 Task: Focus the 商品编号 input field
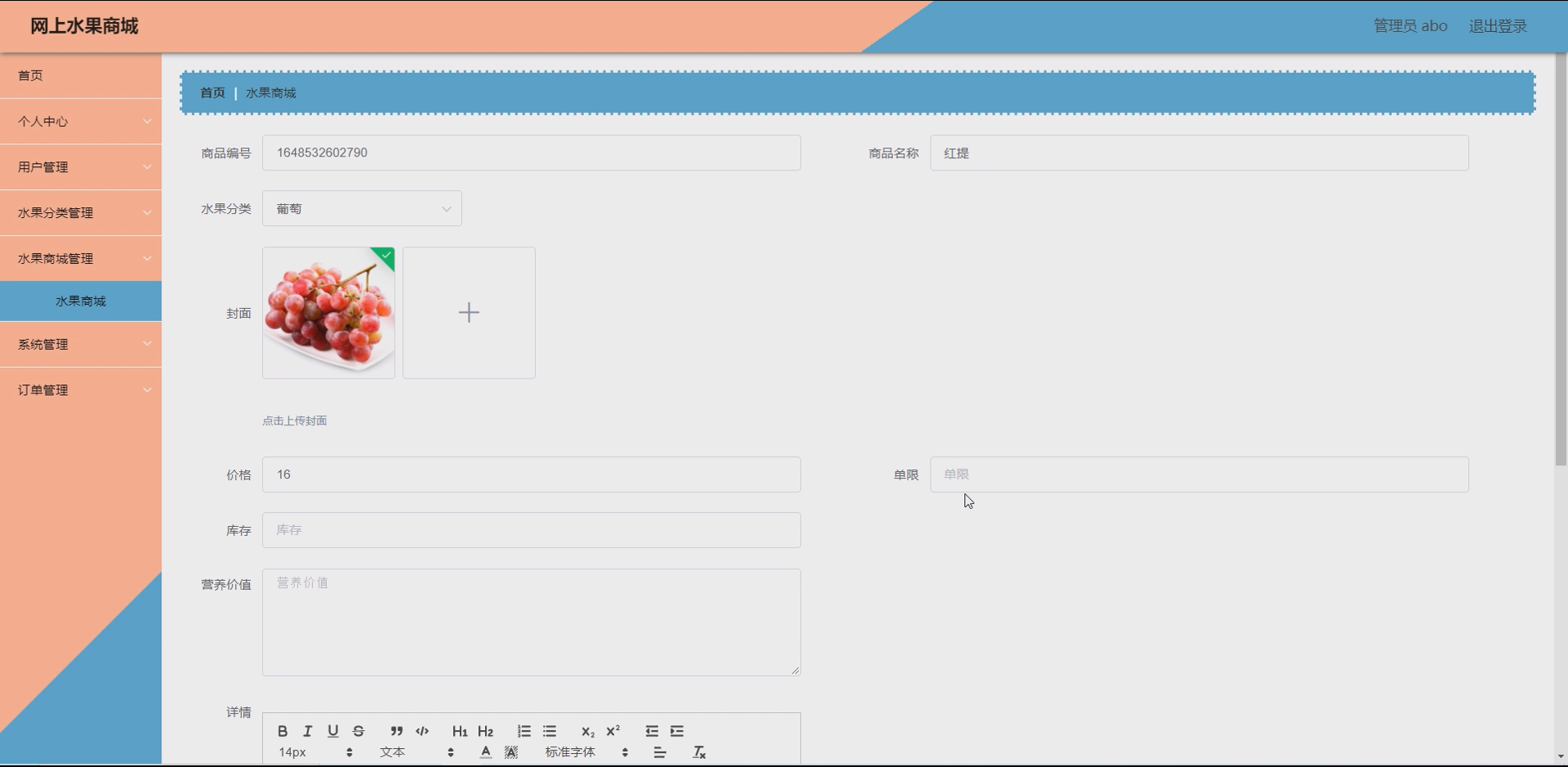tap(531, 153)
